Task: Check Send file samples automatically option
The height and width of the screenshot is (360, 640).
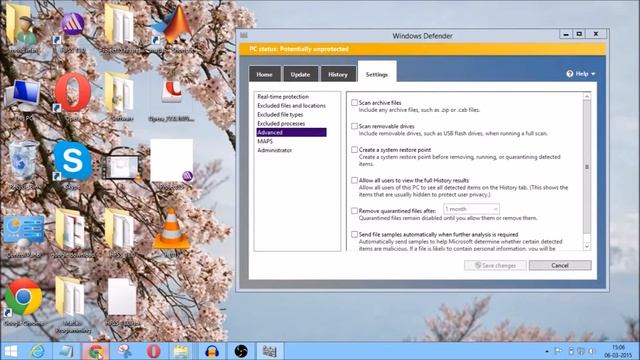Action: 354,235
